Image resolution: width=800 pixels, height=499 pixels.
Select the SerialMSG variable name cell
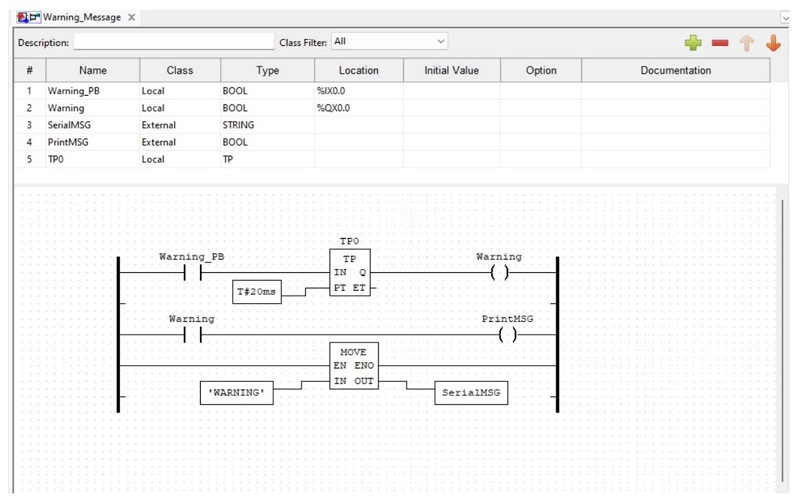92,125
